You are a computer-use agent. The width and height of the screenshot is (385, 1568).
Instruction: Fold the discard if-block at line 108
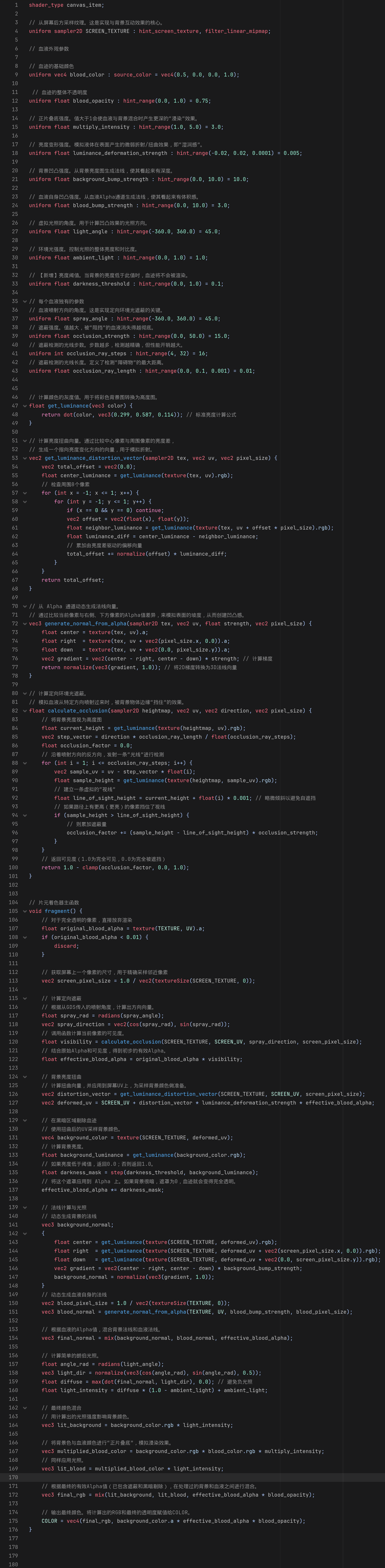[25, 937]
